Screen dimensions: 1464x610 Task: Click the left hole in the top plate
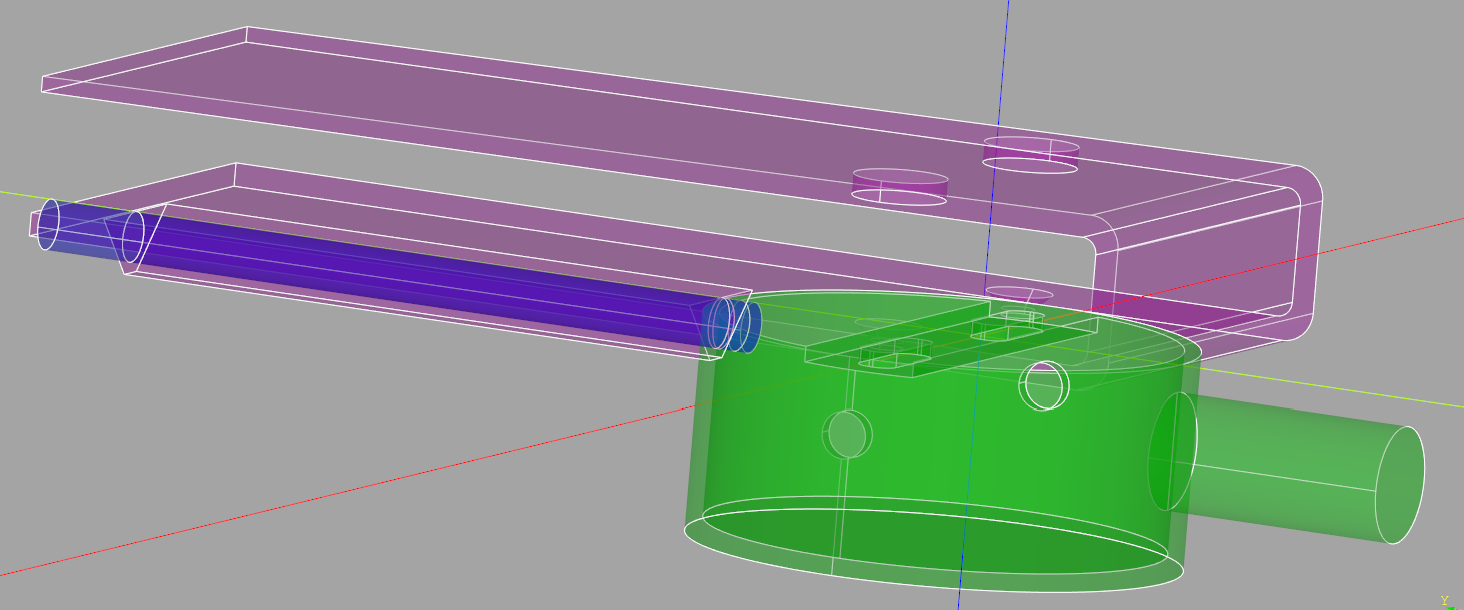899,185
